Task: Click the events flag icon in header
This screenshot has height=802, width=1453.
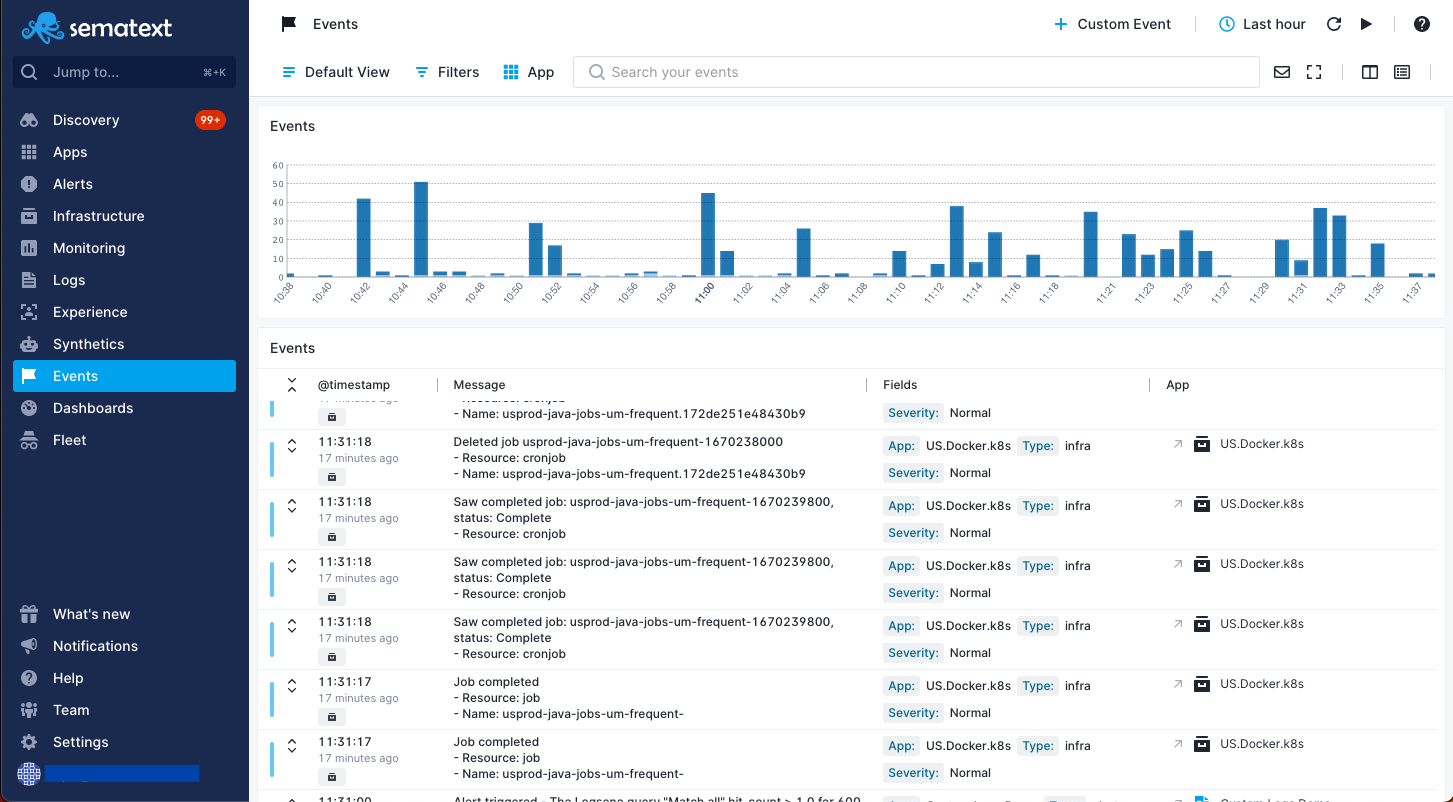Action: click(289, 24)
